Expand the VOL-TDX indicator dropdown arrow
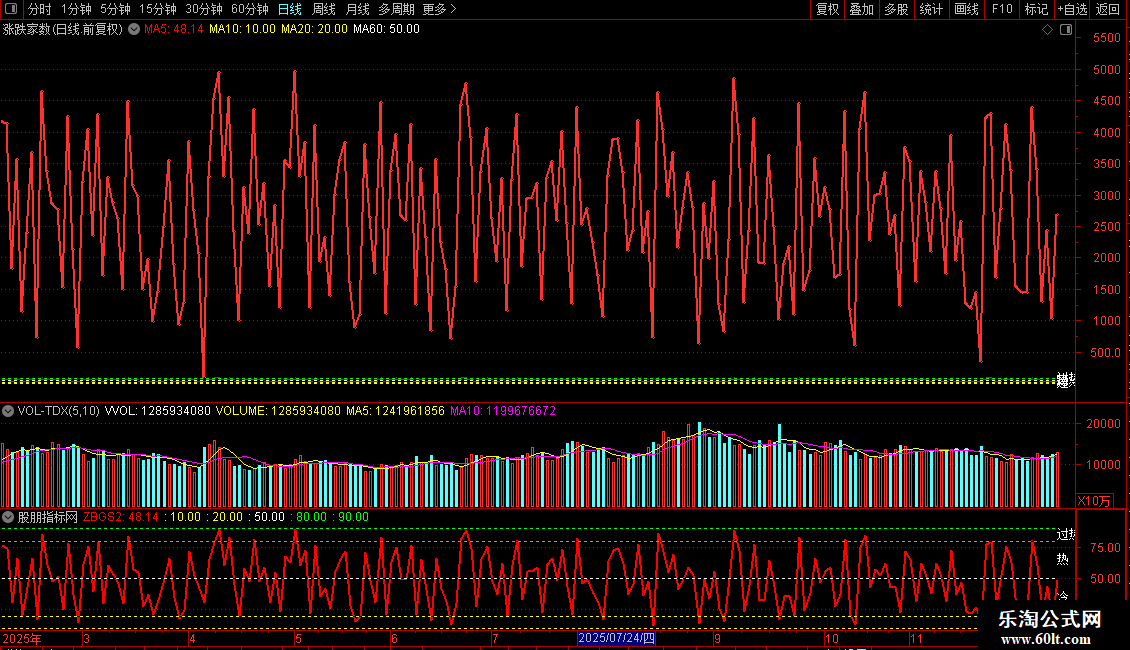The height and width of the screenshot is (650, 1130). (8, 411)
